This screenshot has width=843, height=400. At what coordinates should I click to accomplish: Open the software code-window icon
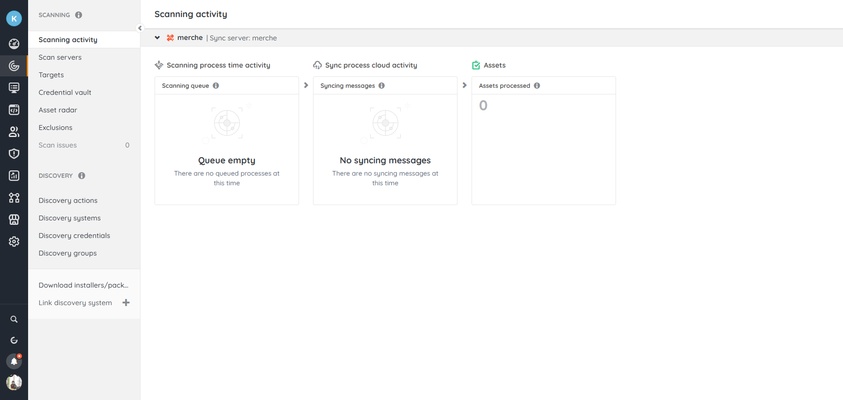[x=14, y=110]
